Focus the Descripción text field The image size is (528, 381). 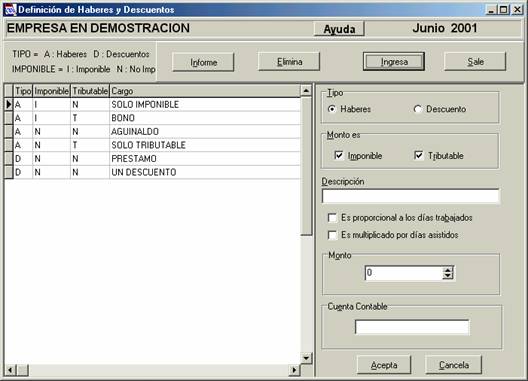tap(410, 196)
